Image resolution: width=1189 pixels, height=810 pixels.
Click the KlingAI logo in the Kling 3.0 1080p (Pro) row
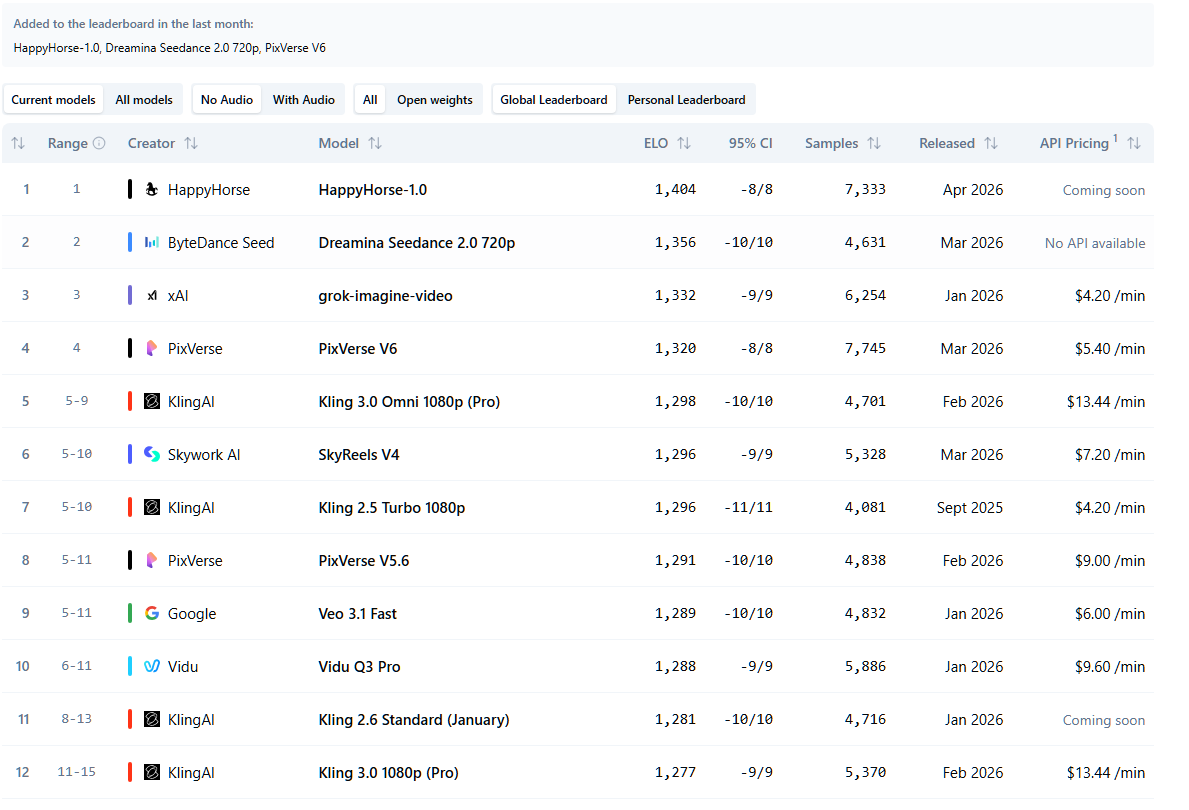pos(152,772)
